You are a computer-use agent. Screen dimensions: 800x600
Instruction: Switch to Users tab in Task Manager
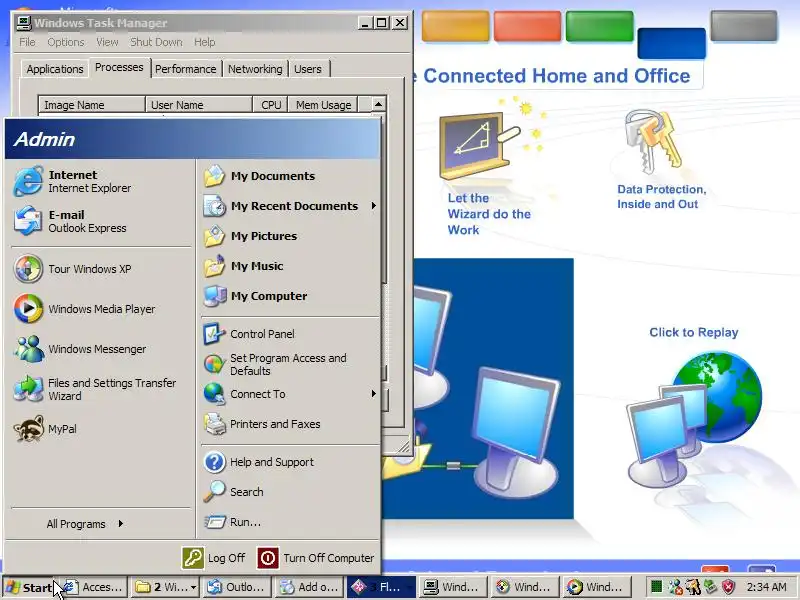[x=308, y=69]
